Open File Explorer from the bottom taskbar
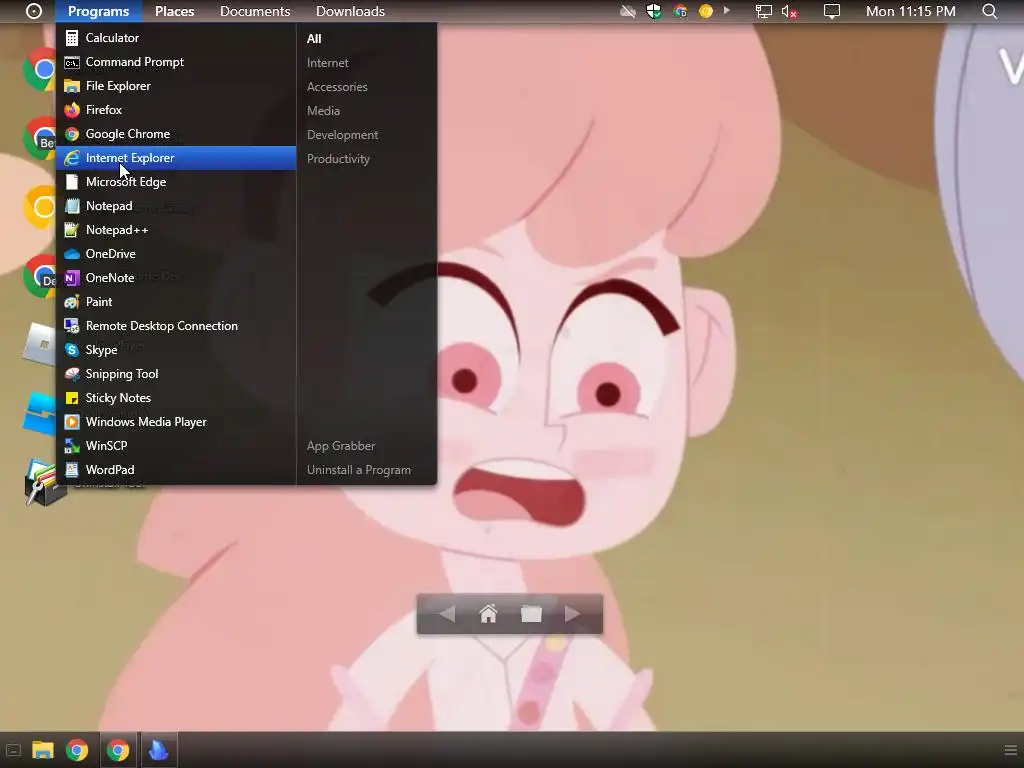Image resolution: width=1024 pixels, height=768 pixels. [43, 750]
